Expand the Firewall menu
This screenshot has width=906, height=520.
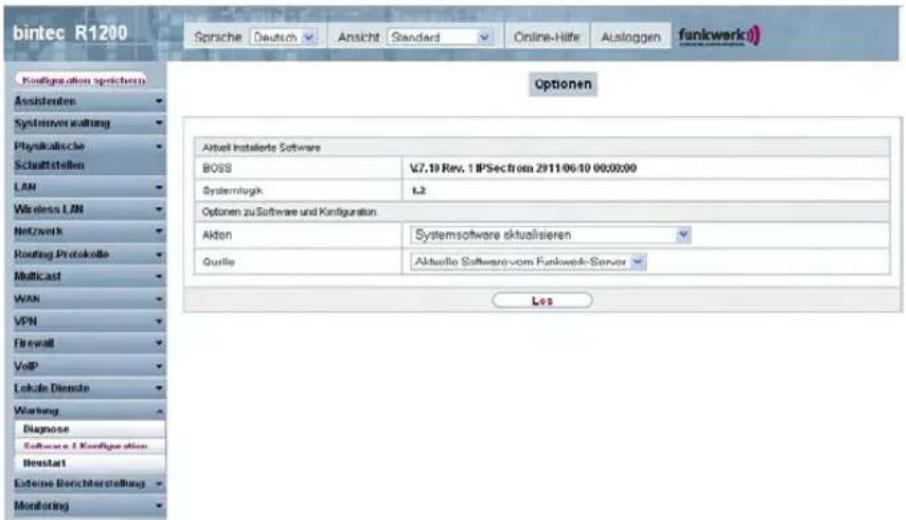88,343
